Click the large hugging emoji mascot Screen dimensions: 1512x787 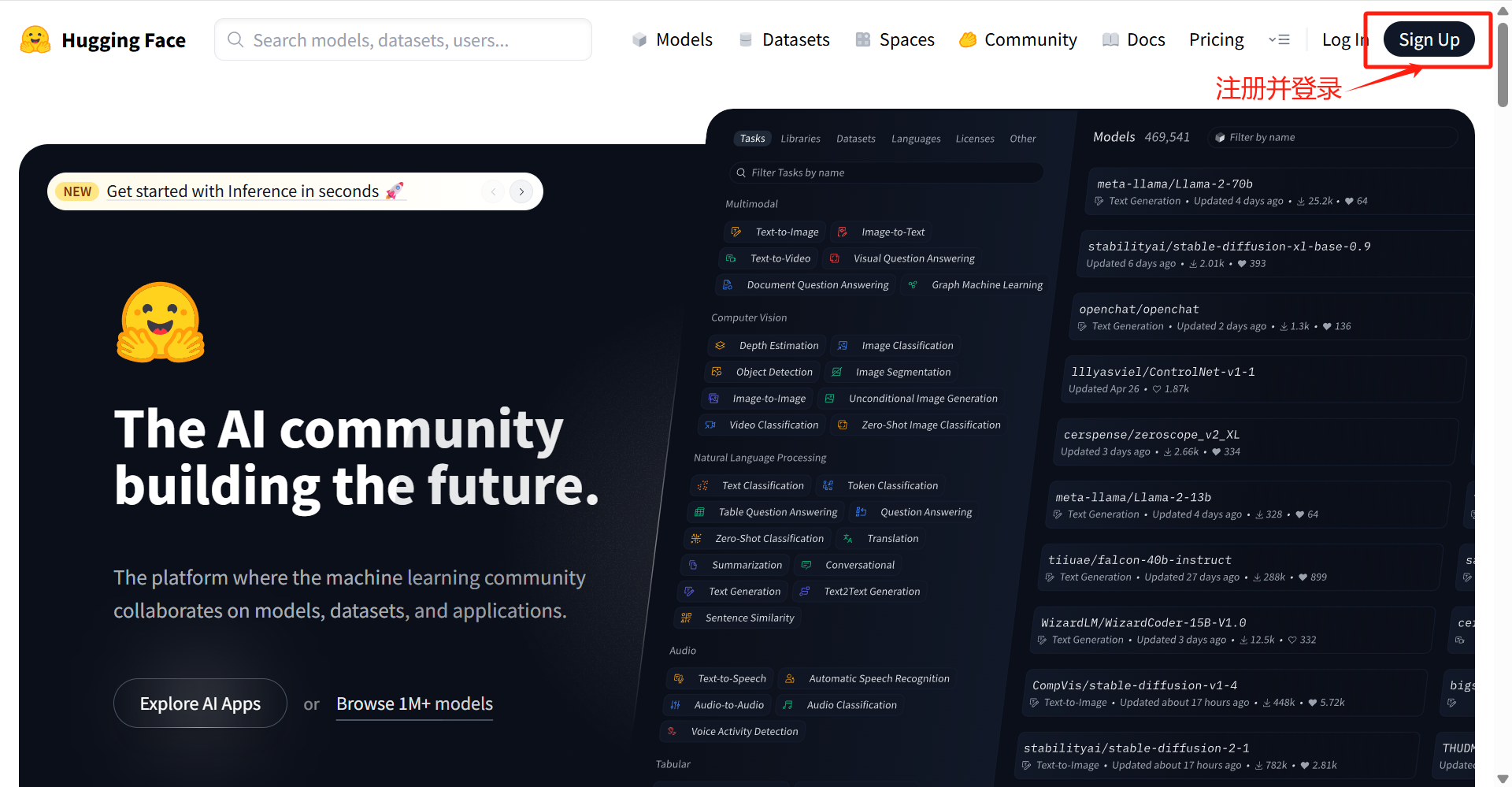(x=161, y=323)
